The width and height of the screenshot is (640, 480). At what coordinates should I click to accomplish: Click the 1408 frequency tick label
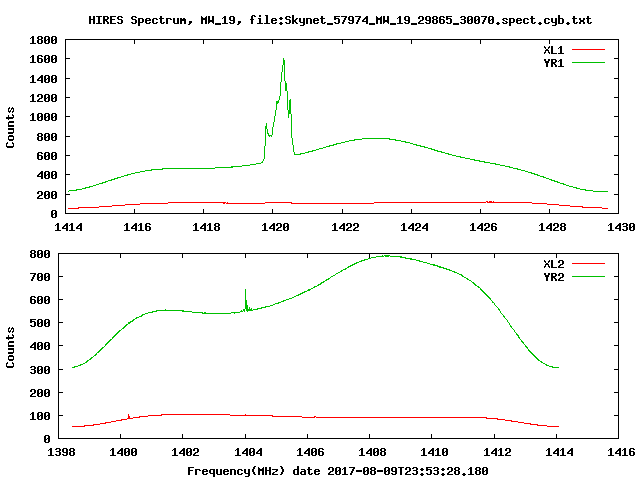click(x=372, y=452)
